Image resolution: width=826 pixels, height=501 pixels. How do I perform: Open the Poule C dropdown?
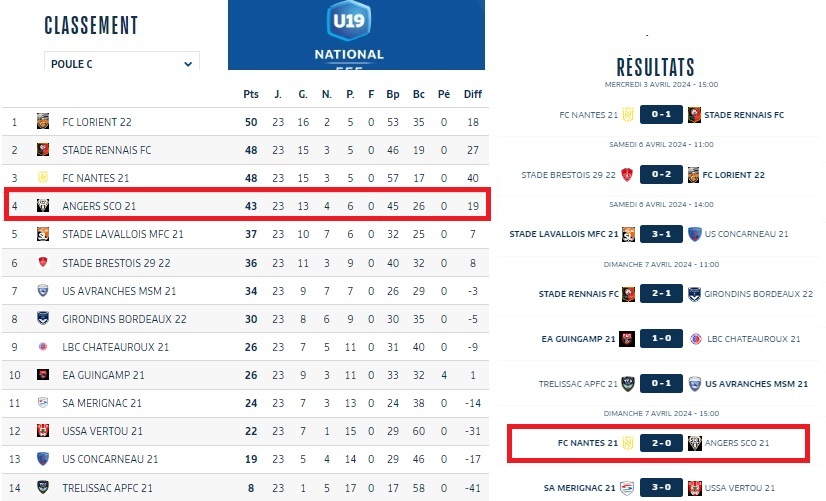point(121,64)
